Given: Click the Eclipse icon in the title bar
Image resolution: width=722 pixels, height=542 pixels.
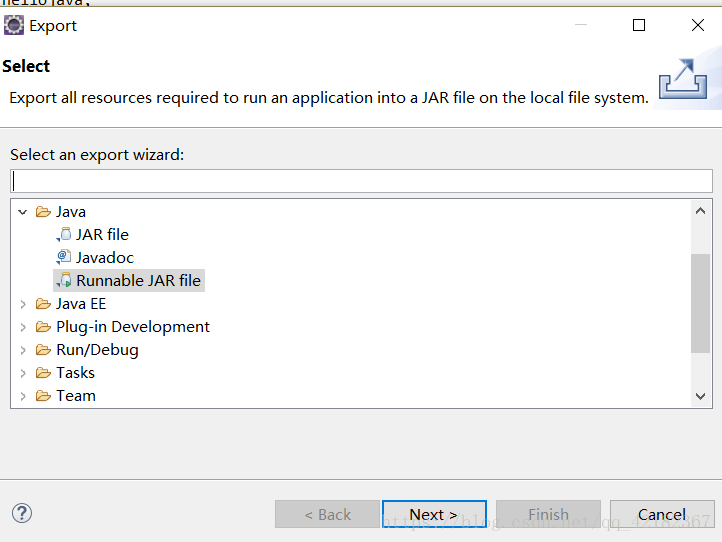Looking at the screenshot, I should (x=14, y=25).
